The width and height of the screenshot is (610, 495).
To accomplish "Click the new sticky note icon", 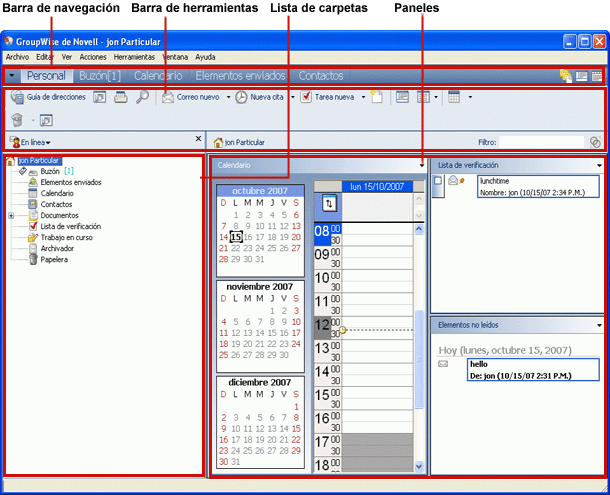I will [x=377, y=97].
